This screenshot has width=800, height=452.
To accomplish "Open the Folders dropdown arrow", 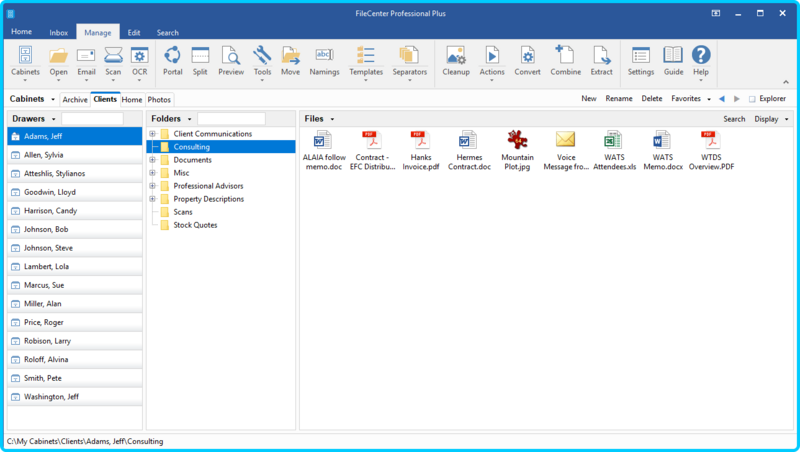I will [x=189, y=119].
